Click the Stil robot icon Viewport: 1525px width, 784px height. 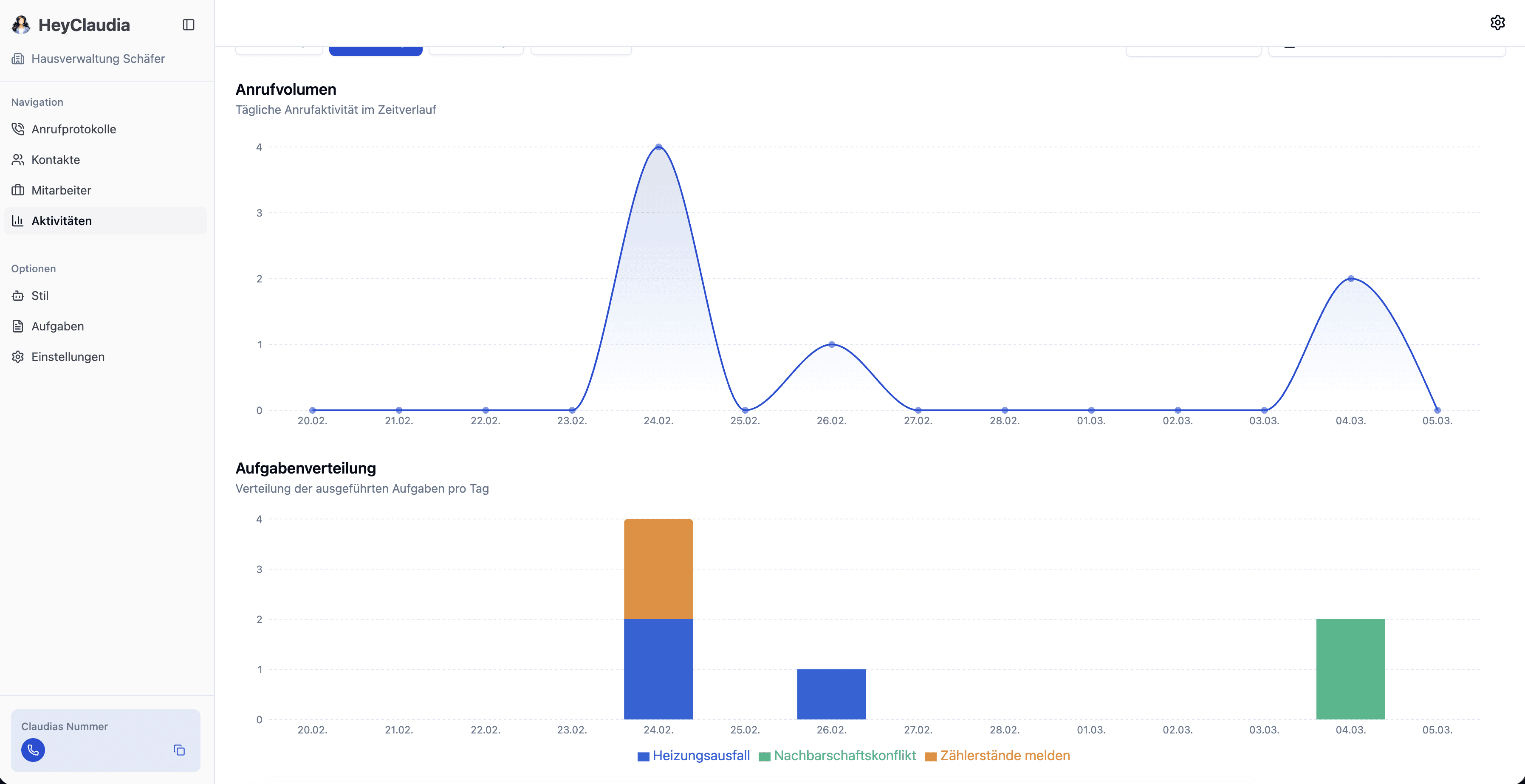click(x=18, y=295)
